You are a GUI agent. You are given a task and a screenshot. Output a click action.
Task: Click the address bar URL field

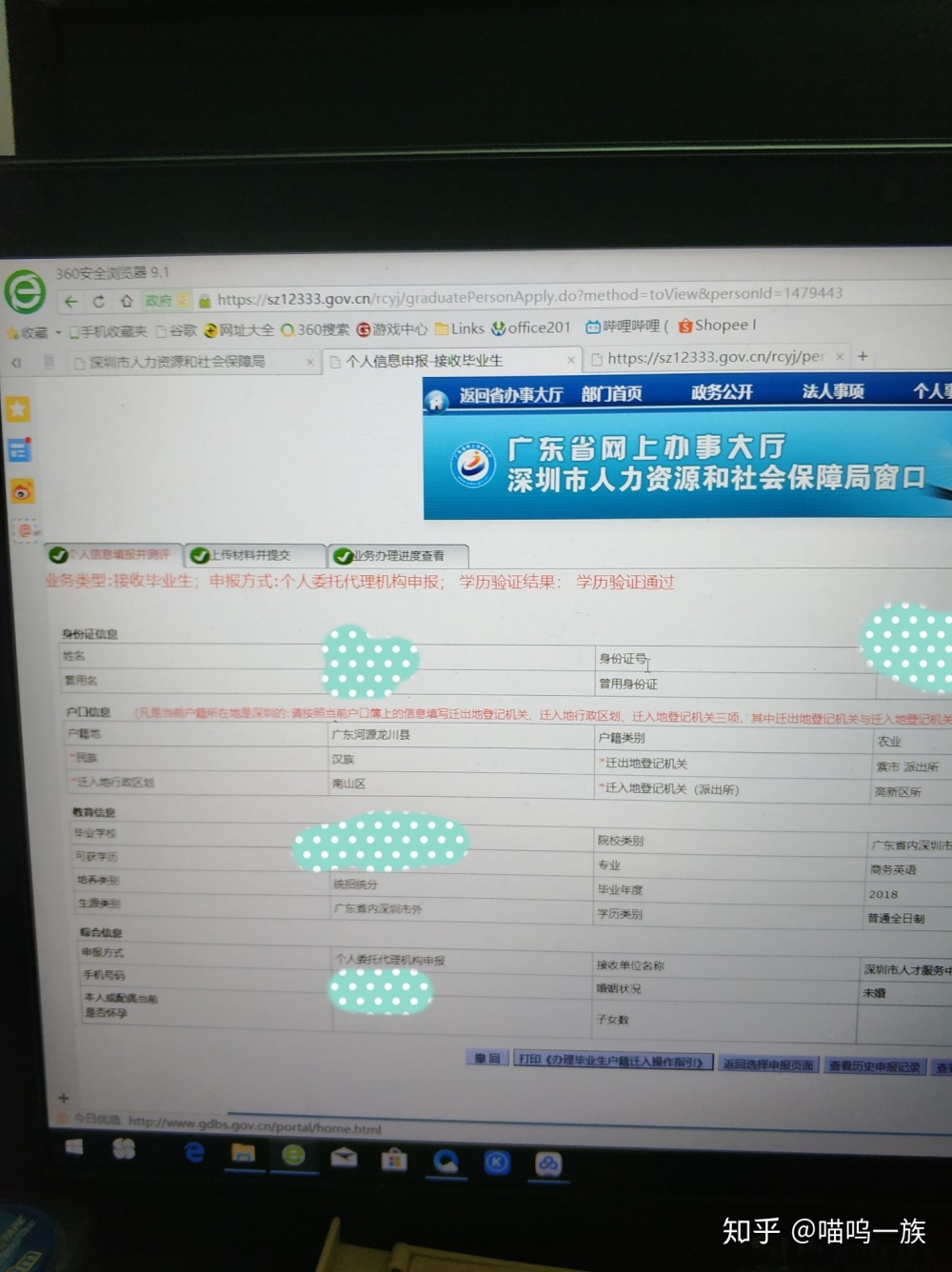click(x=529, y=297)
